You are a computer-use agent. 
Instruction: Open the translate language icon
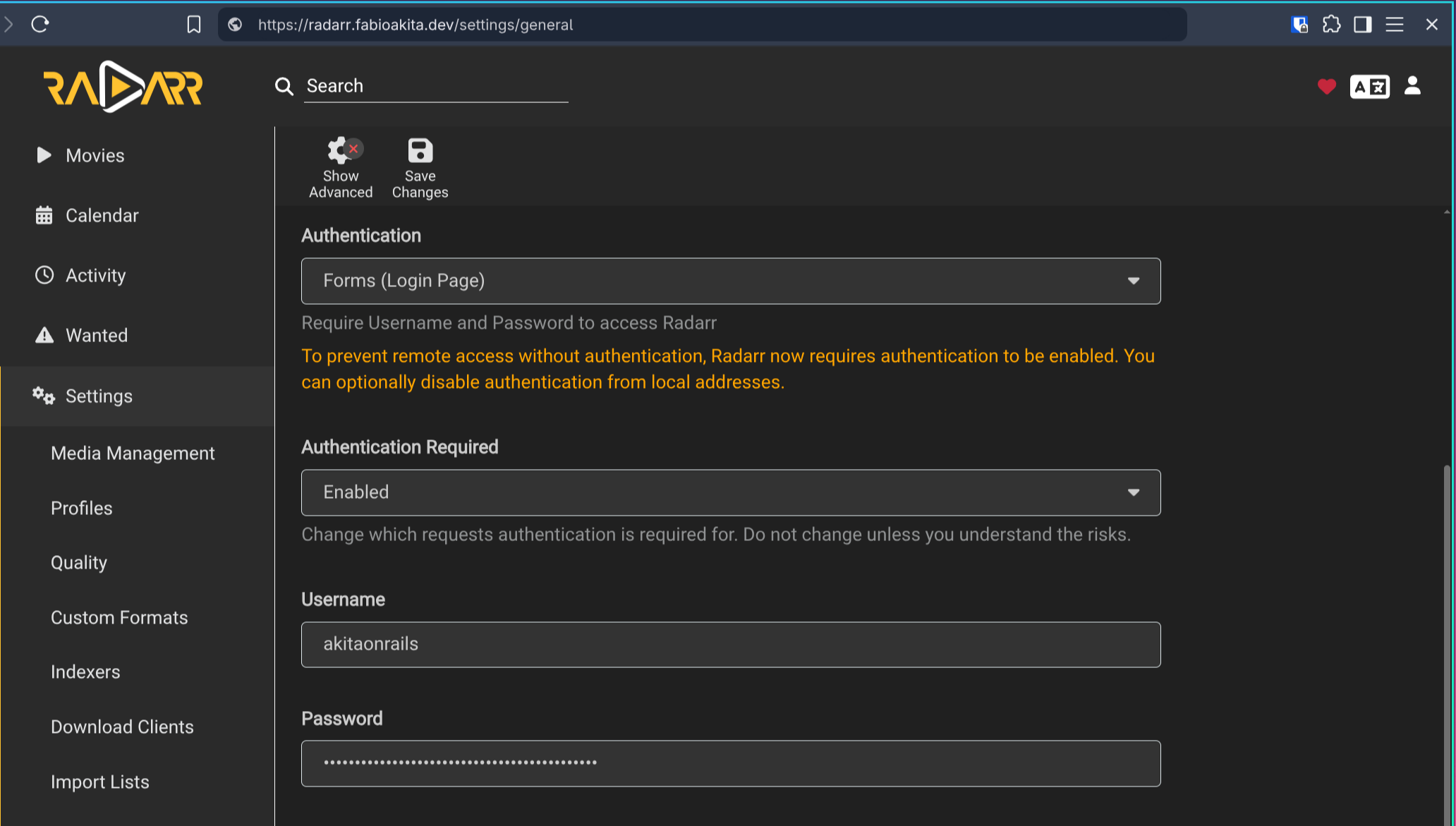[1369, 86]
